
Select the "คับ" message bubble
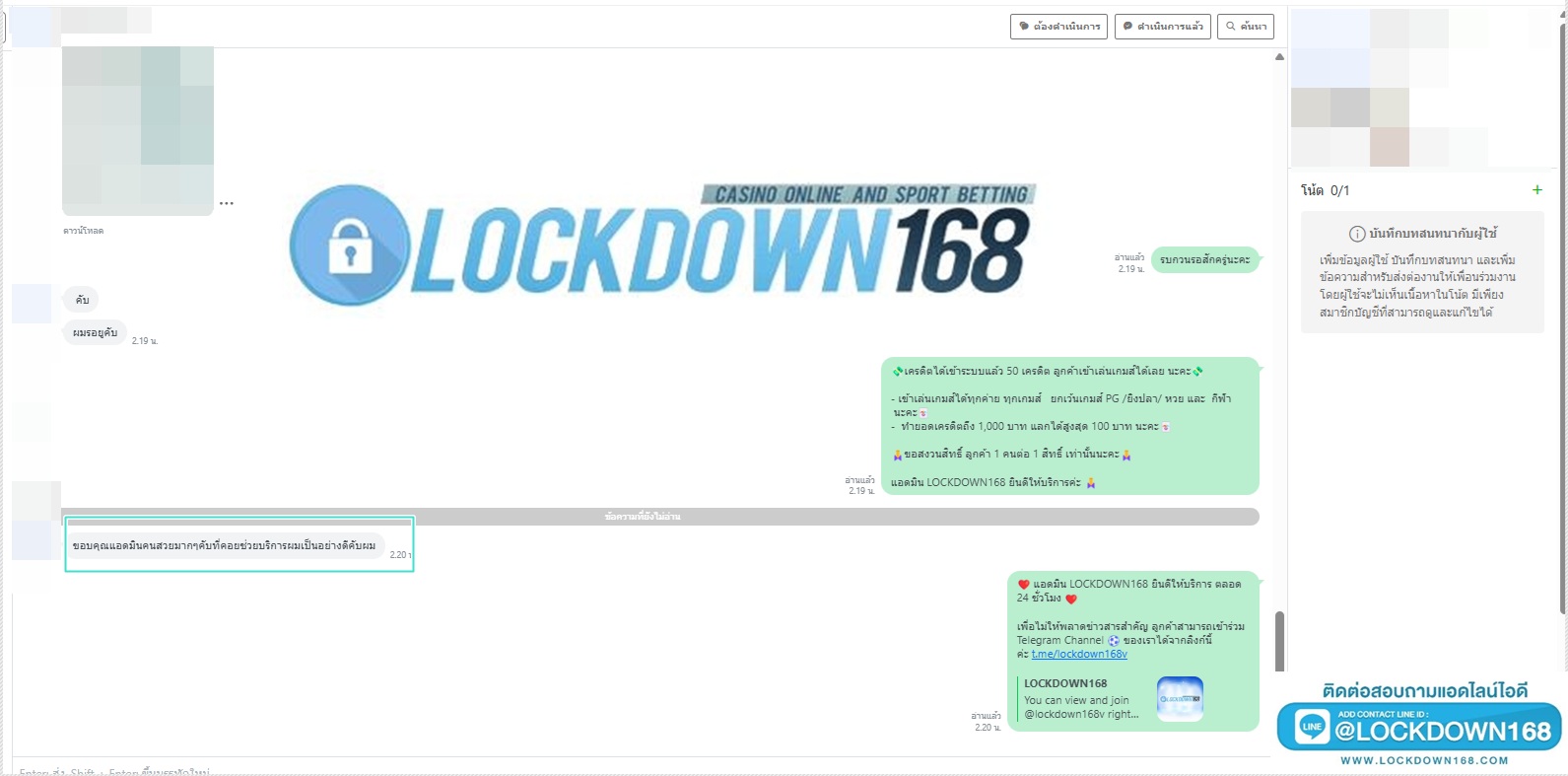click(x=82, y=300)
